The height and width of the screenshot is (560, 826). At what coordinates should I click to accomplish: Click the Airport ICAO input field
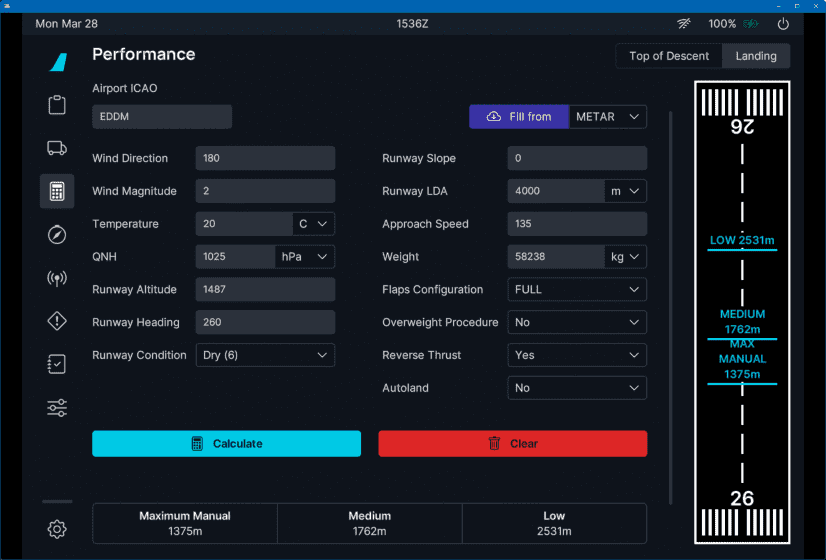pyautogui.click(x=162, y=117)
